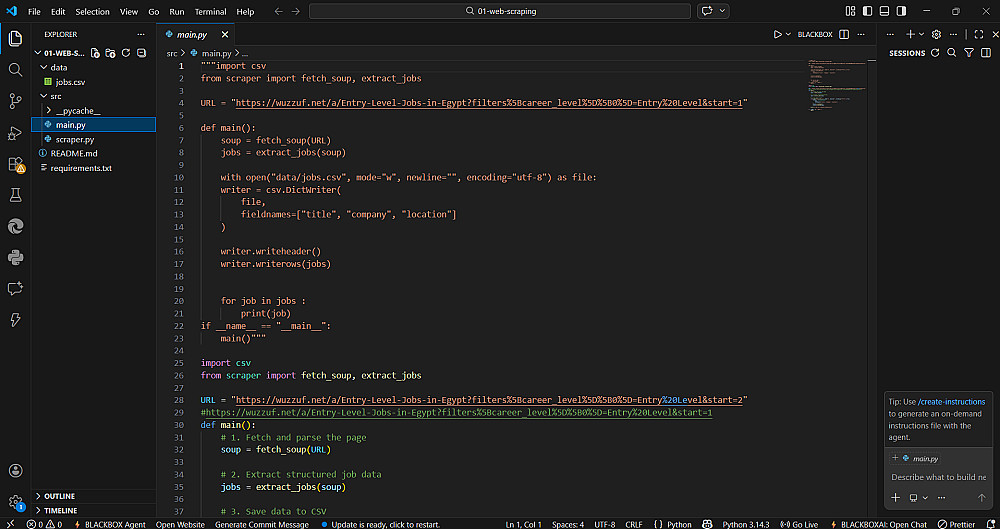Click the Search icon in activity bar
Image resolution: width=1000 pixels, height=529 pixels.
point(15,70)
